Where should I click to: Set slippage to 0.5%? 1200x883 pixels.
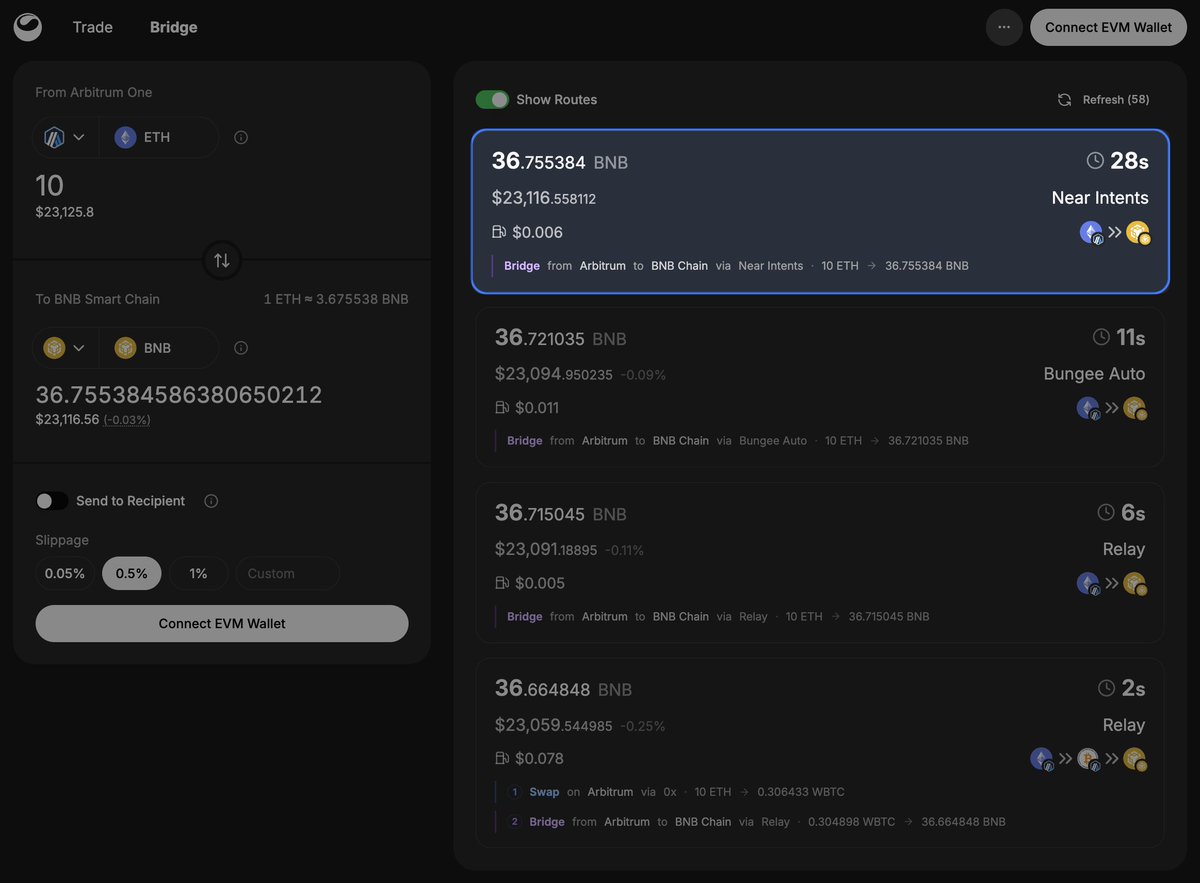pos(132,573)
